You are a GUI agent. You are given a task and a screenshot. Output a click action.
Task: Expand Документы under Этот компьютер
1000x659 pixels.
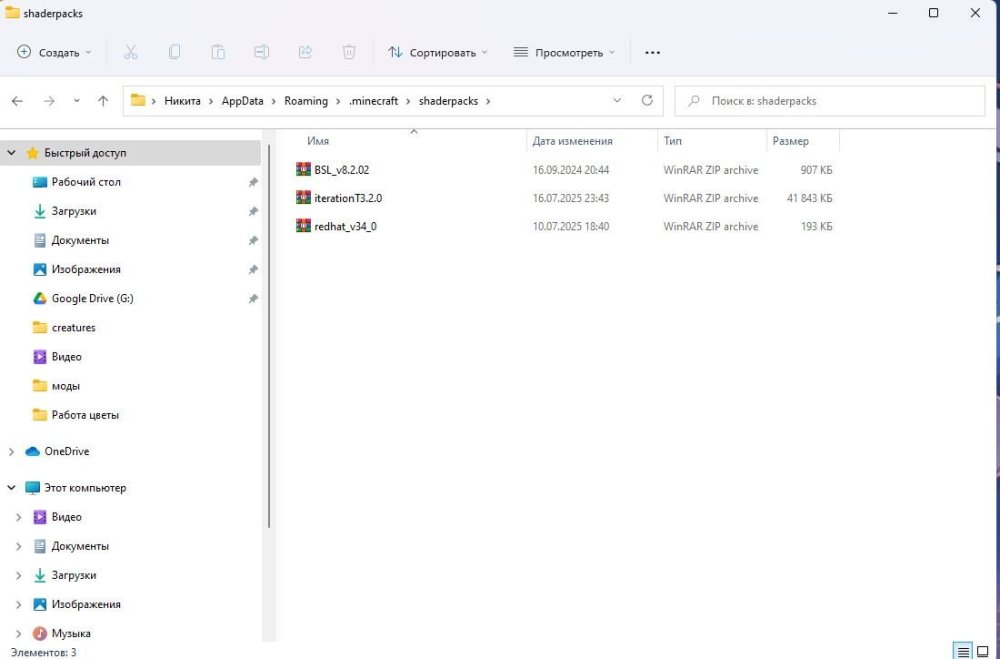click(18, 547)
